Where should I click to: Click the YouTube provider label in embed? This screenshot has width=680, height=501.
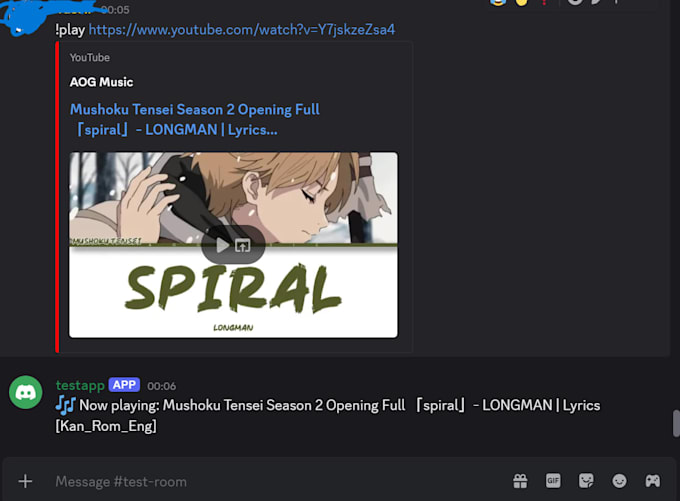click(90, 58)
